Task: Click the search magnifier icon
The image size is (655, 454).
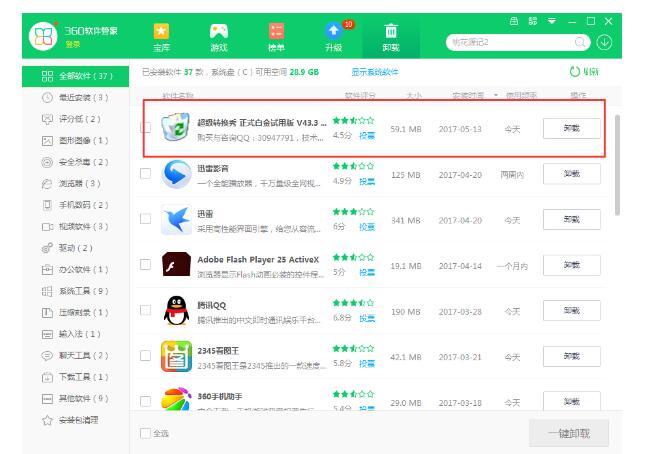Action: coord(581,42)
